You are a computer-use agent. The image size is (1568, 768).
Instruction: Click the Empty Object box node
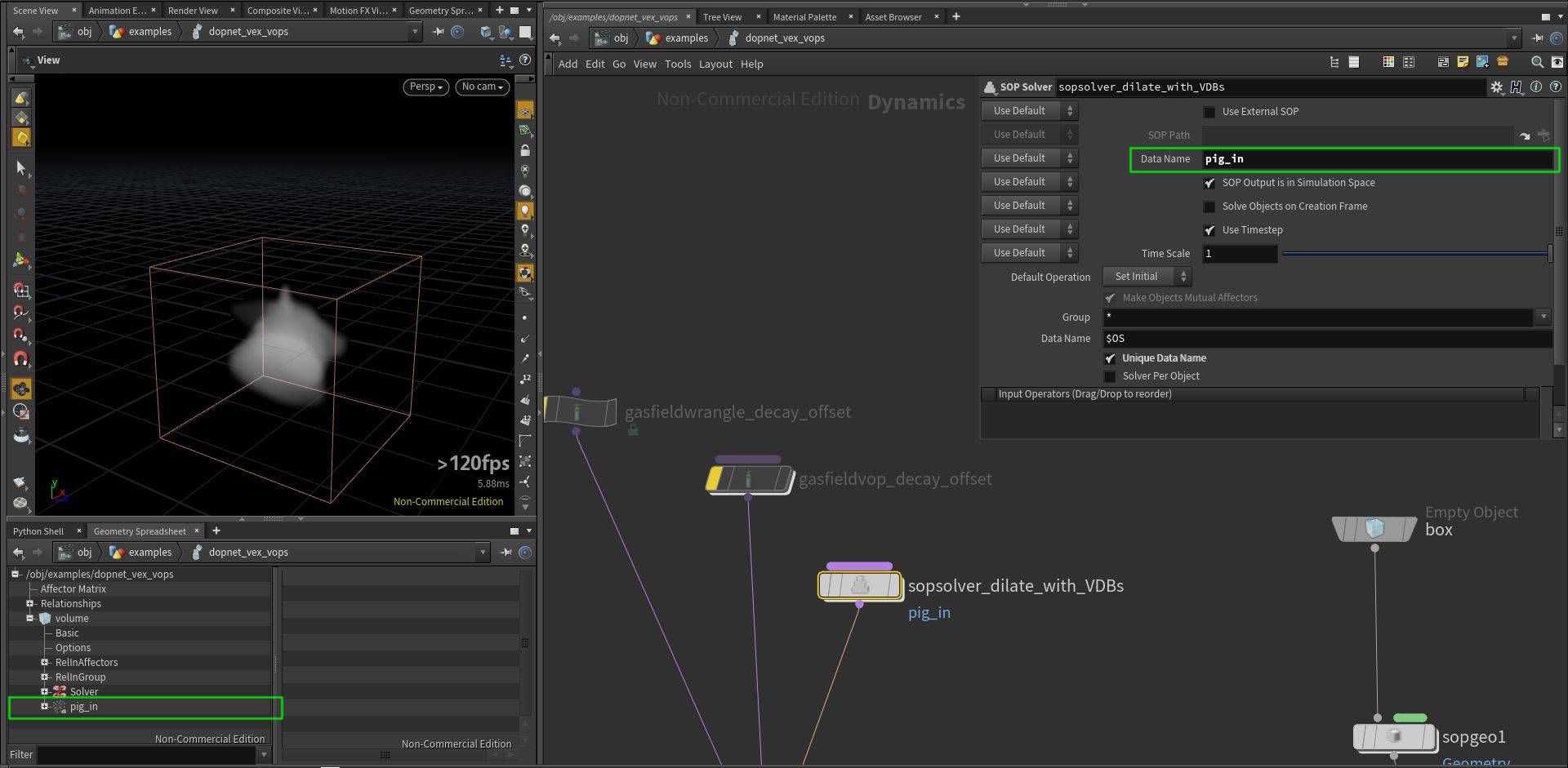coord(1374,529)
